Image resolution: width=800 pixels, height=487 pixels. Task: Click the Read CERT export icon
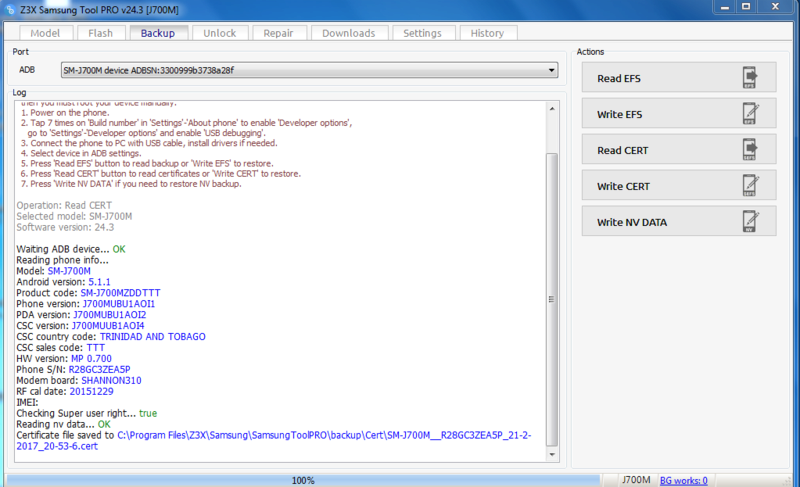point(749,149)
